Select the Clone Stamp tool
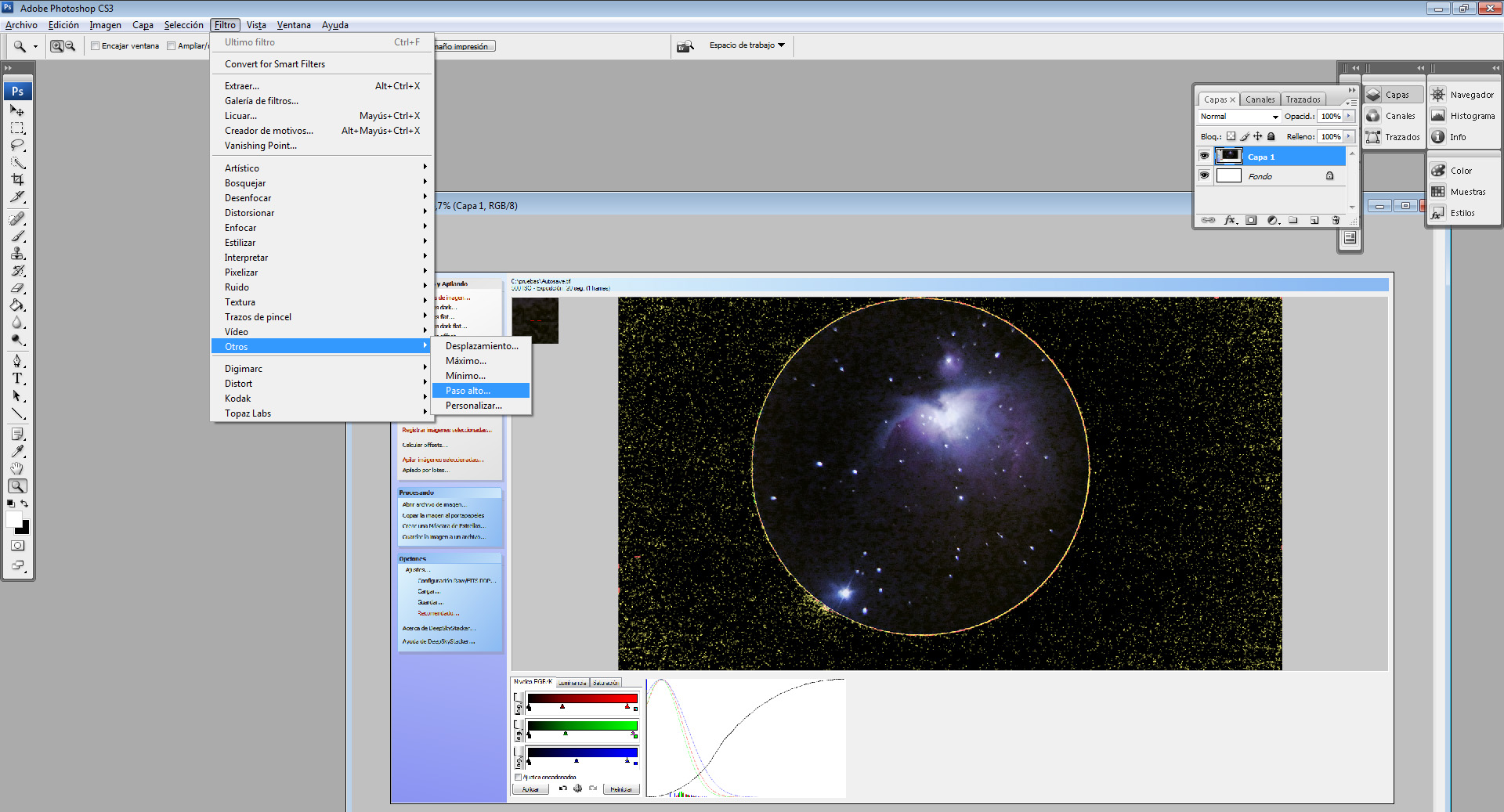Screen dimensions: 1504x812 (x=17, y=253)
